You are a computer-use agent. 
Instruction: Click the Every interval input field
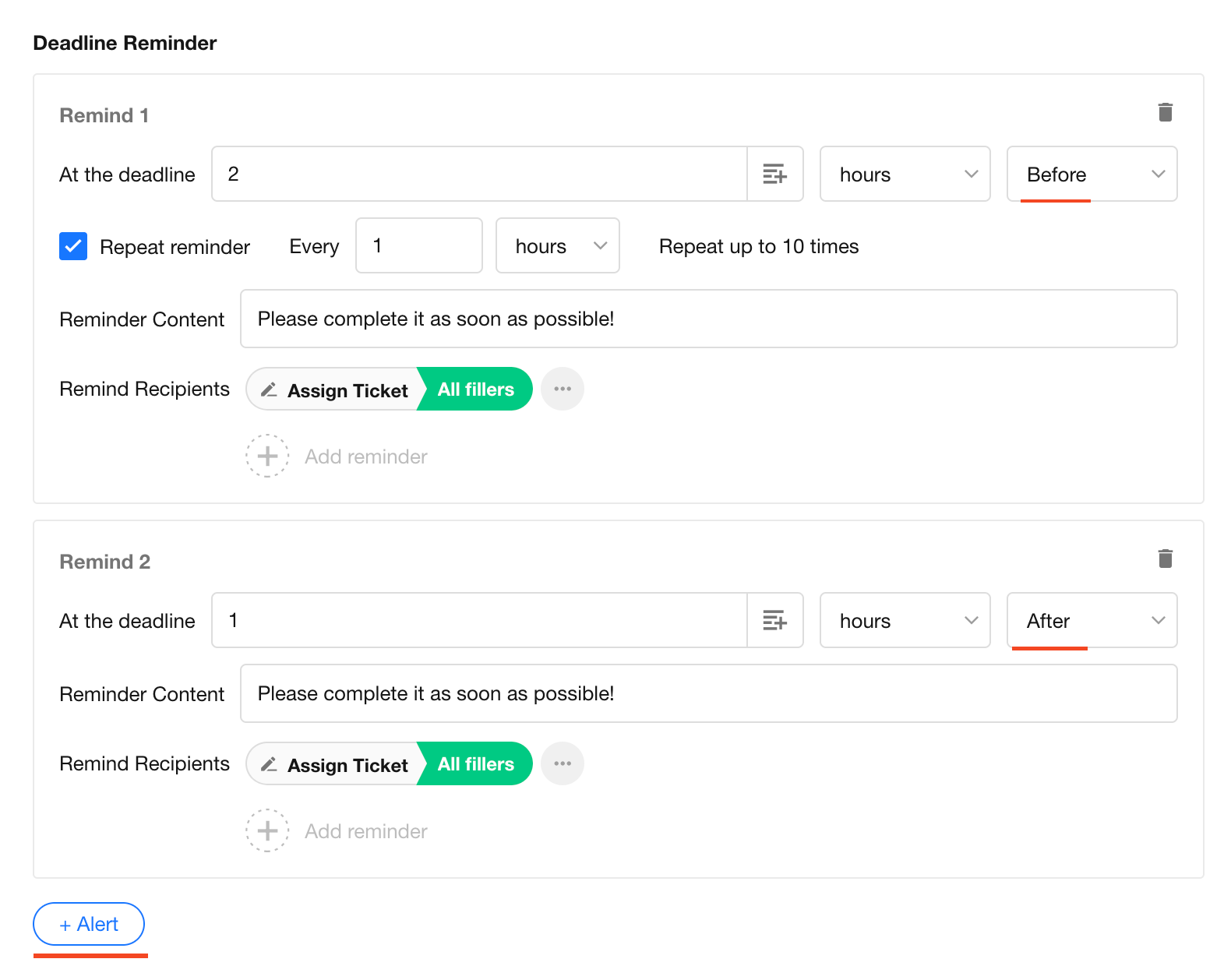[418, 246]
